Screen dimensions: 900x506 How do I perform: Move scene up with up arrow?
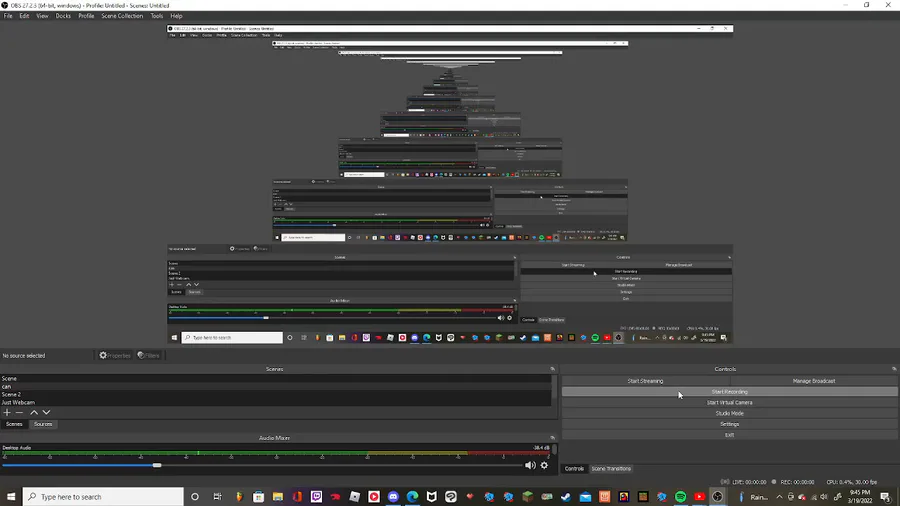[x=34, y=412]
